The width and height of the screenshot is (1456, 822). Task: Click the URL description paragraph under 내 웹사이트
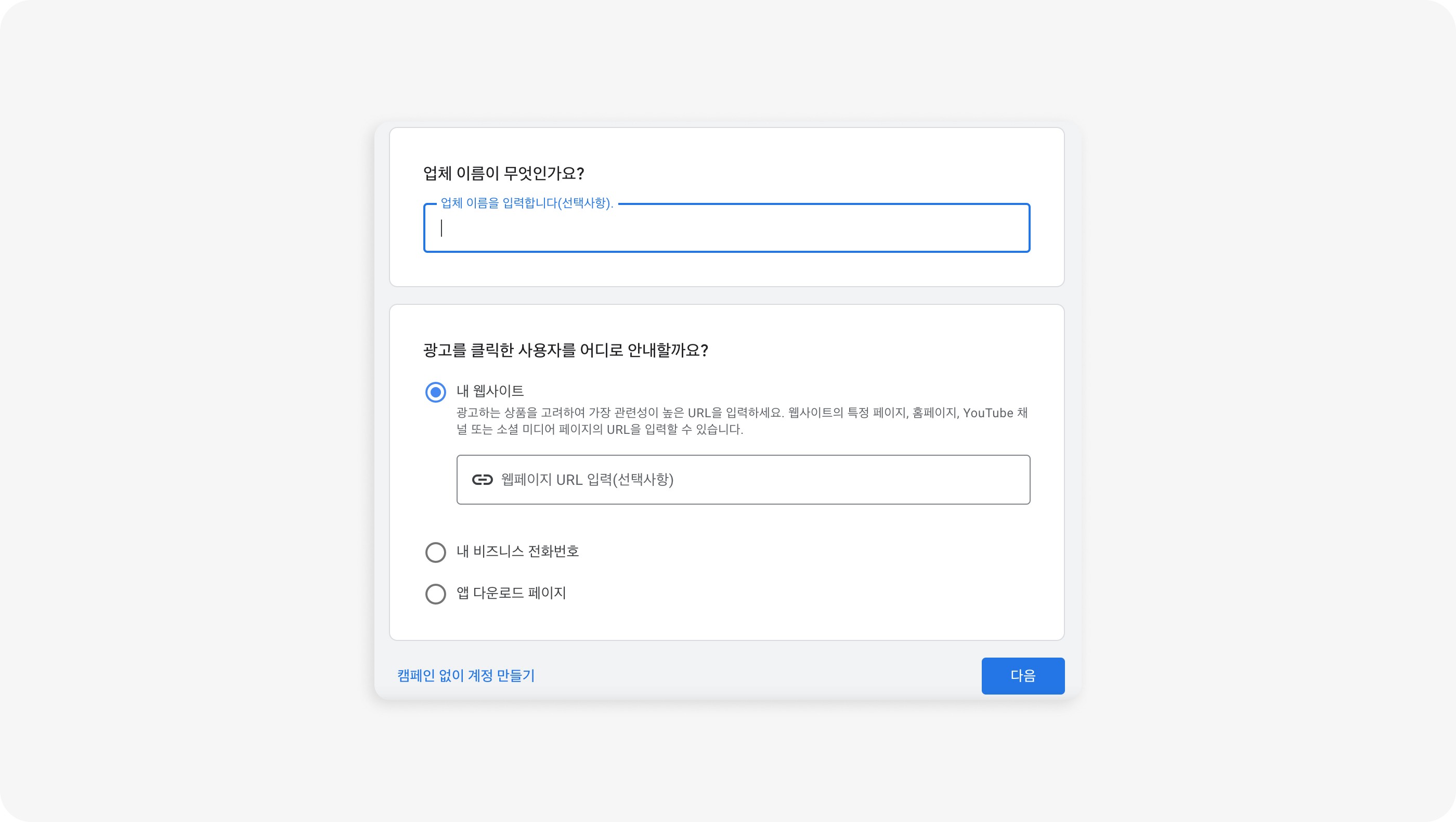pyautogui.click(x=742, y=420)
